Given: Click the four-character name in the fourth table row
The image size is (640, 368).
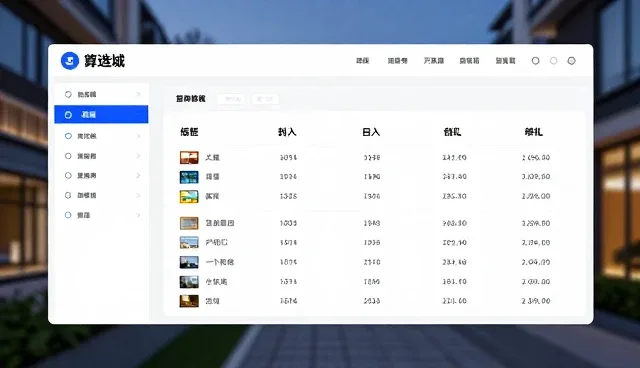Looking at the screenshot, I should (220, 223).
